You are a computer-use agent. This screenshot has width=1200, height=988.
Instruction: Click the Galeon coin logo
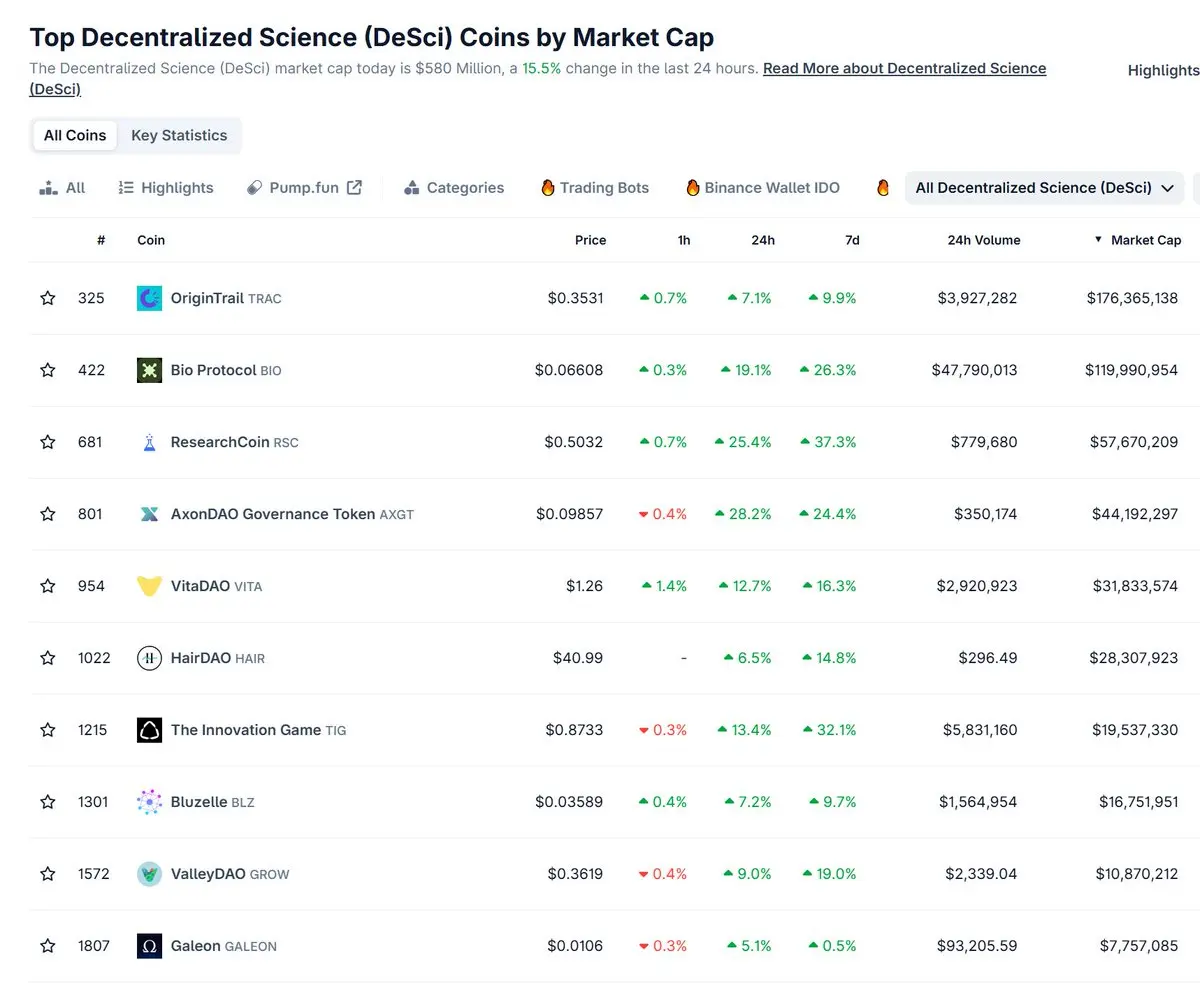149,946
